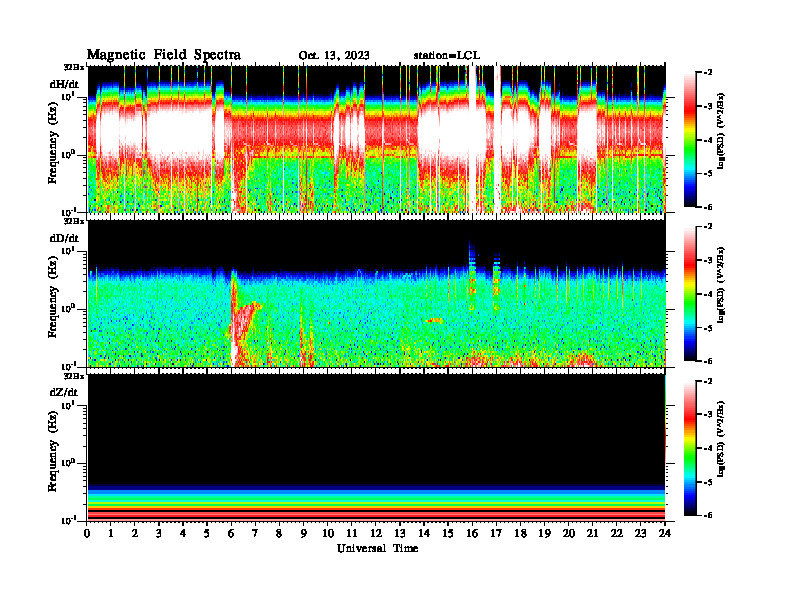Image resolution: width=792 pixels, height=612 pixels.
Task: Click the dZ/dt spectrogram color bar
Action: coord(690,448)
